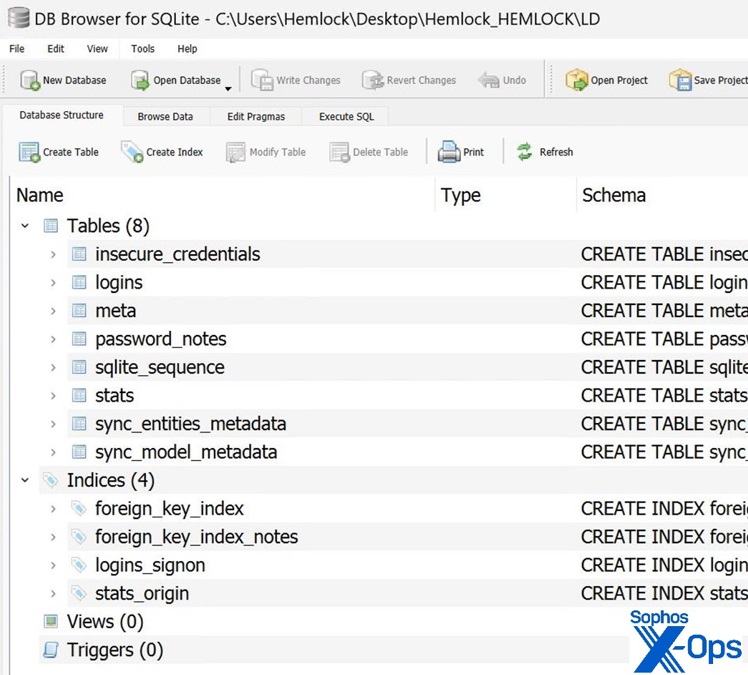Click the CREATE TABLE schema text for logins

[664, 282]
